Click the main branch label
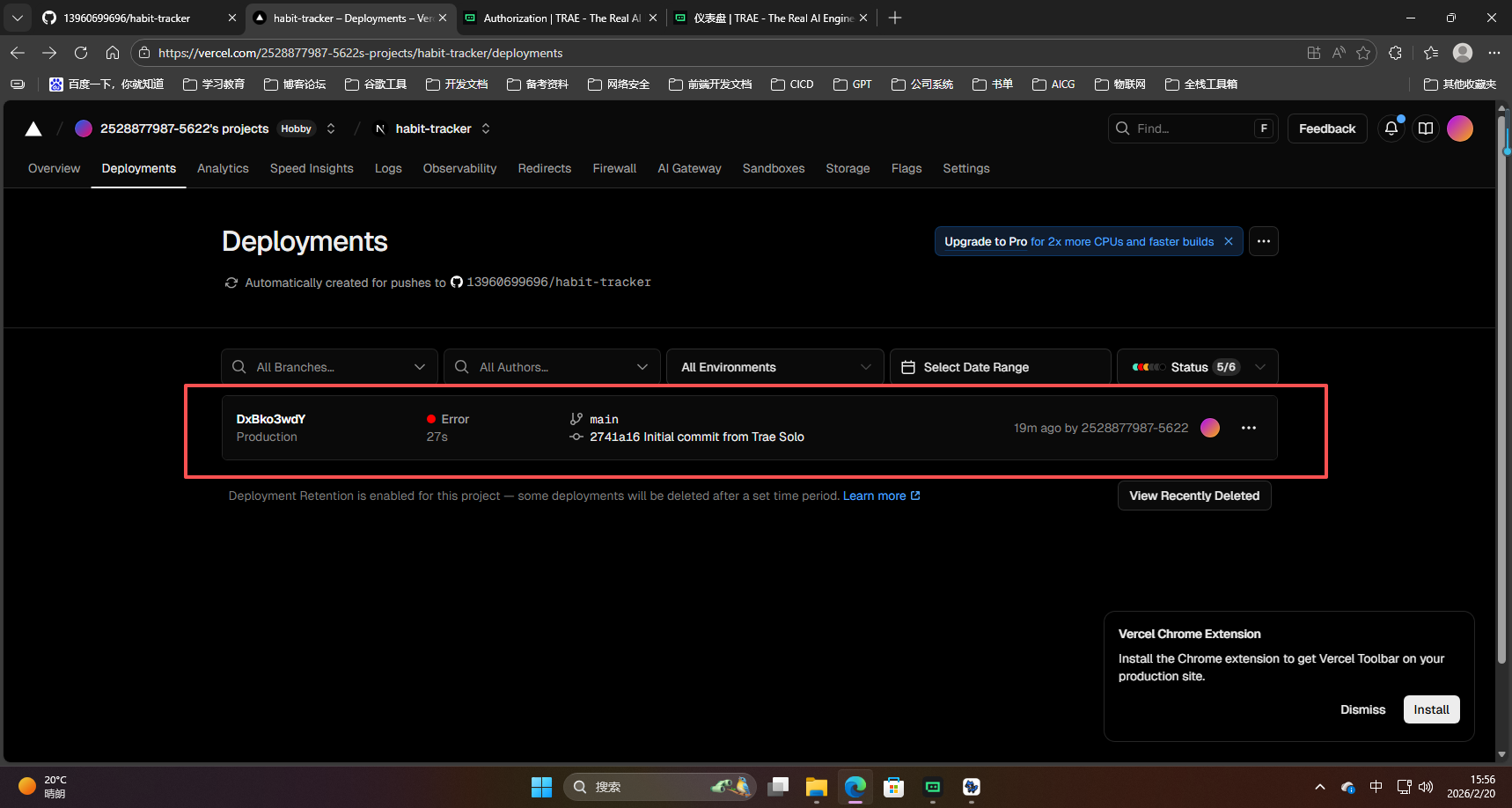1512x808 pixels. tap(604, 419)
